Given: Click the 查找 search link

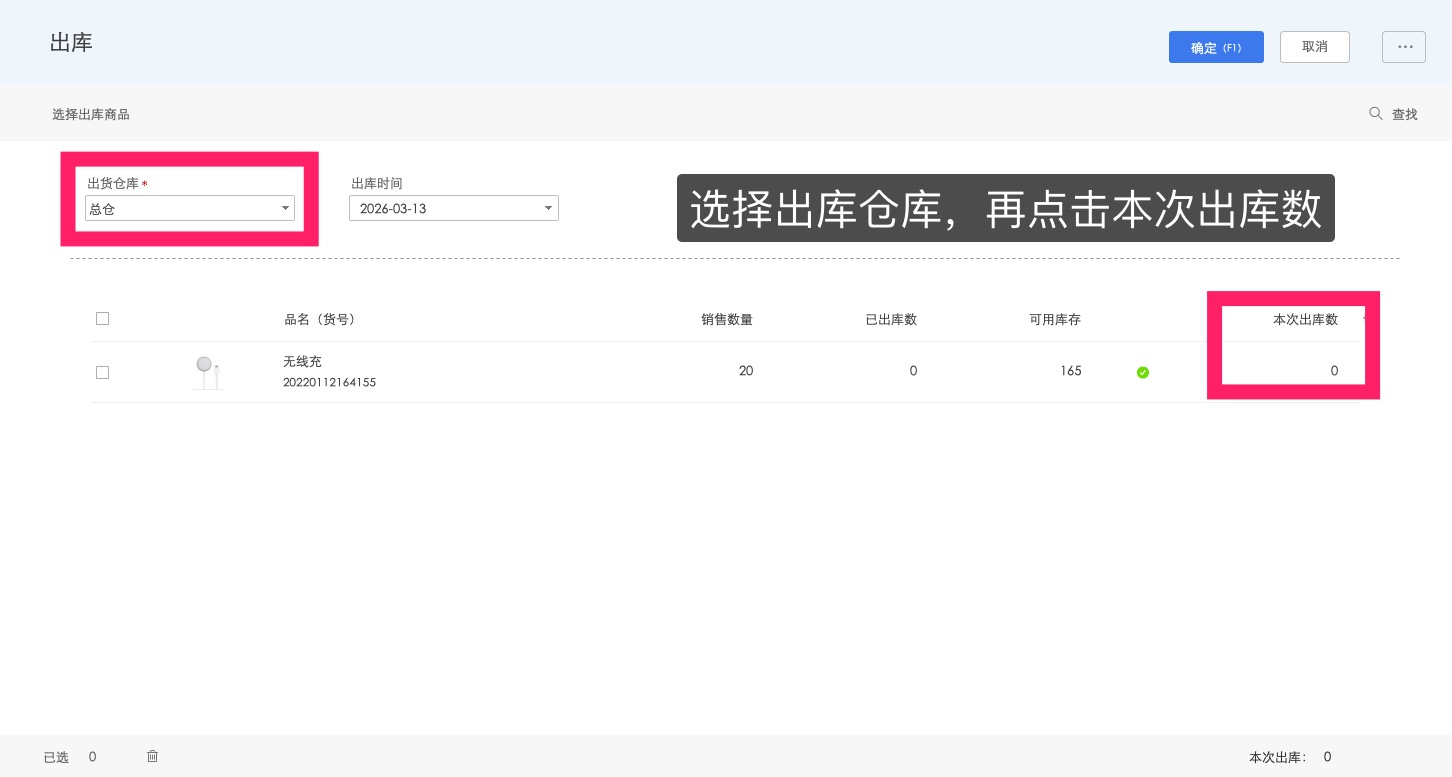Looking at the screenshot, I should tap(1404, 114).
